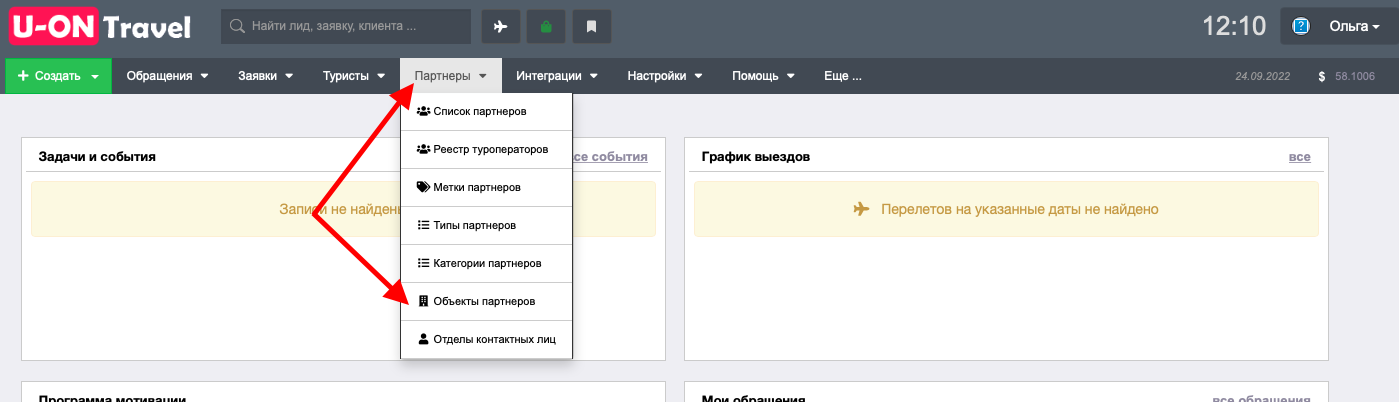Click the График выездов panel title
1399x402 pixels.
[x=756, y=157]
